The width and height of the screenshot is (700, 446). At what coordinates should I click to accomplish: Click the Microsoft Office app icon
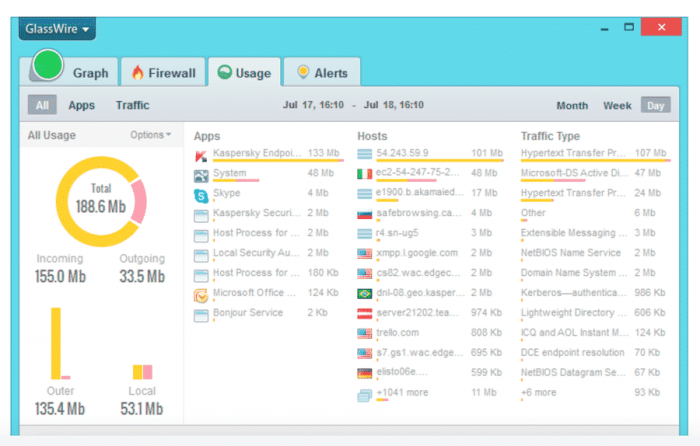pyautogui.click(x=201, y=296)
